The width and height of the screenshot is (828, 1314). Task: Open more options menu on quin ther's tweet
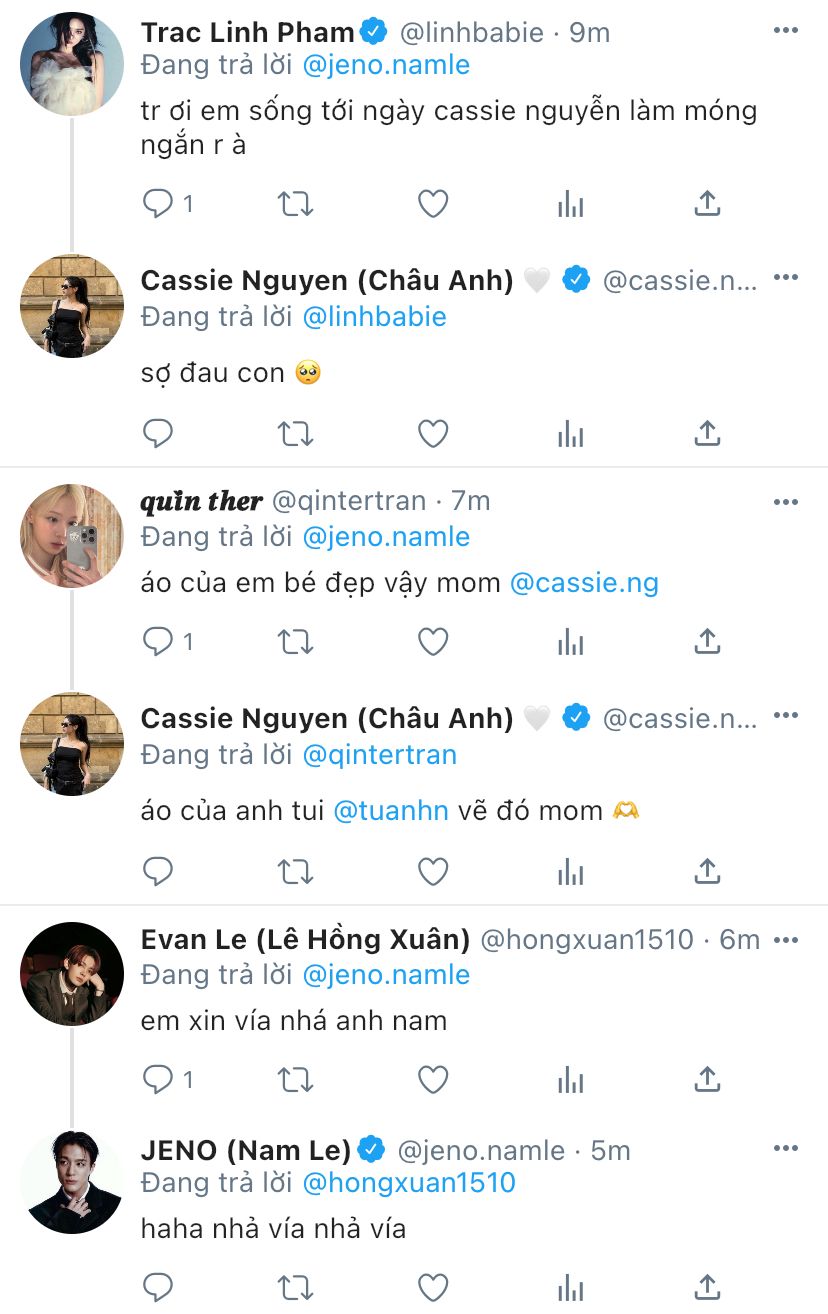[x=786, y=500]
